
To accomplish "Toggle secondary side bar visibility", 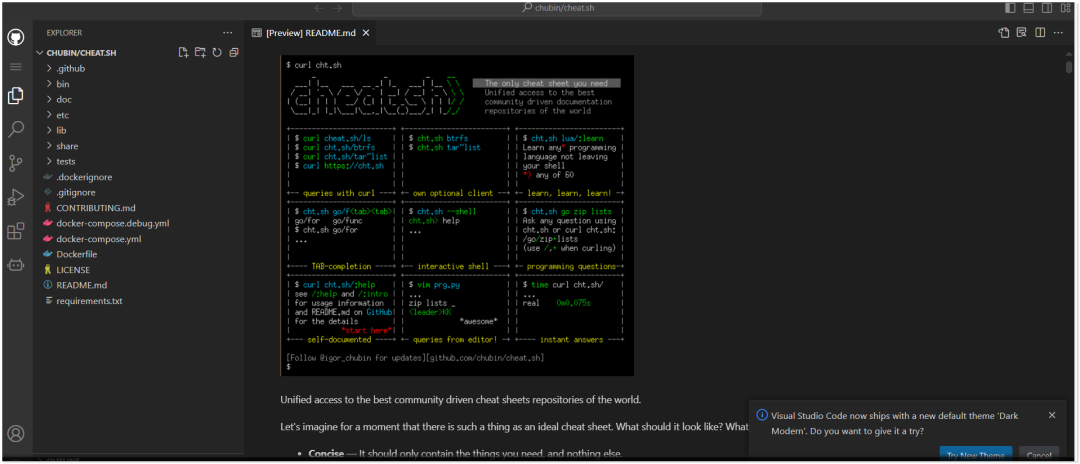I will tap(1047, 8).
